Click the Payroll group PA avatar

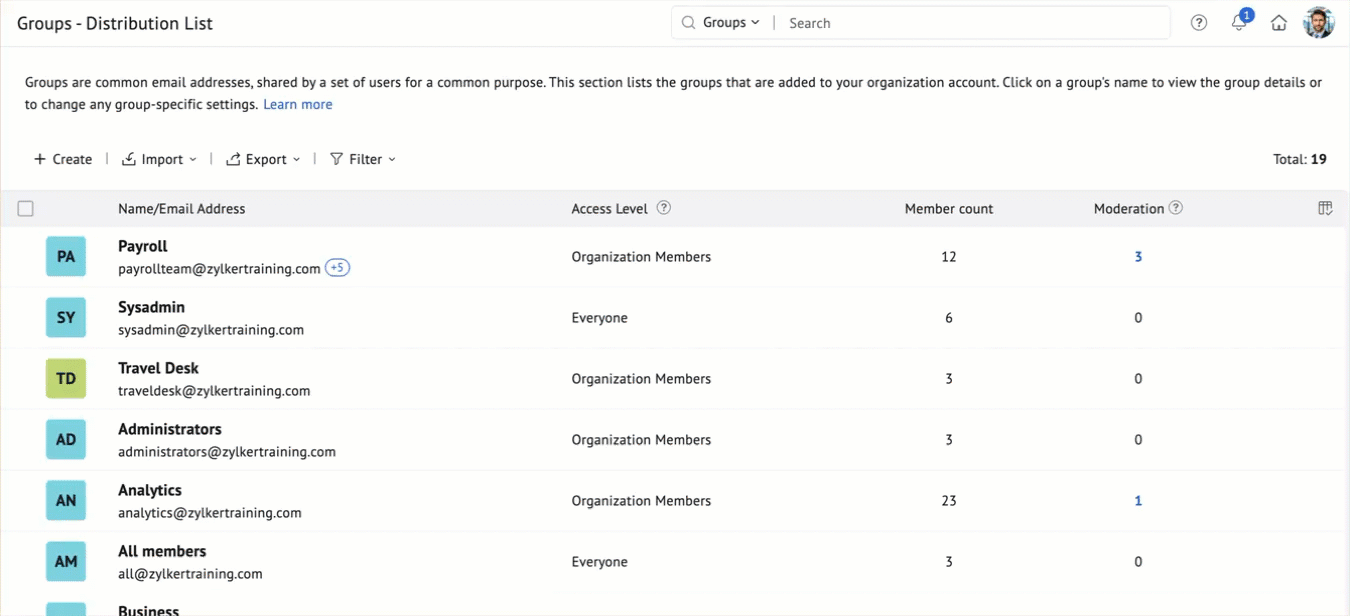point(66,257)
